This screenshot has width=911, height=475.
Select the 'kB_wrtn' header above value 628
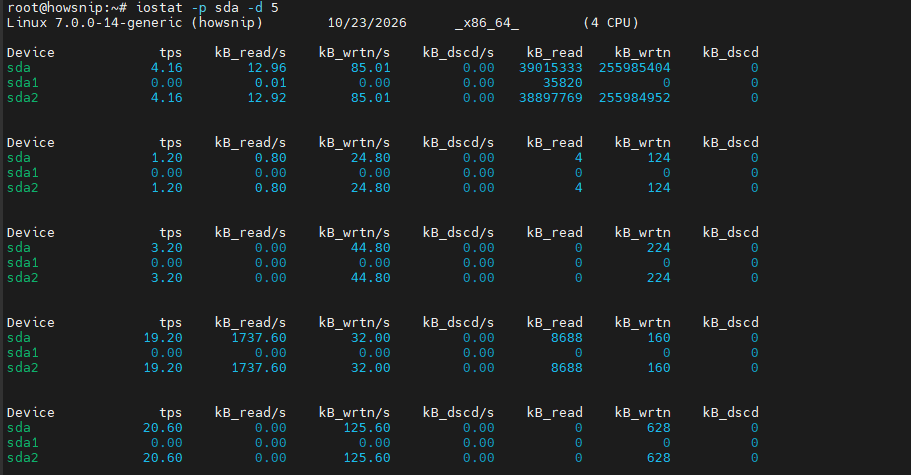click(643, 413)
